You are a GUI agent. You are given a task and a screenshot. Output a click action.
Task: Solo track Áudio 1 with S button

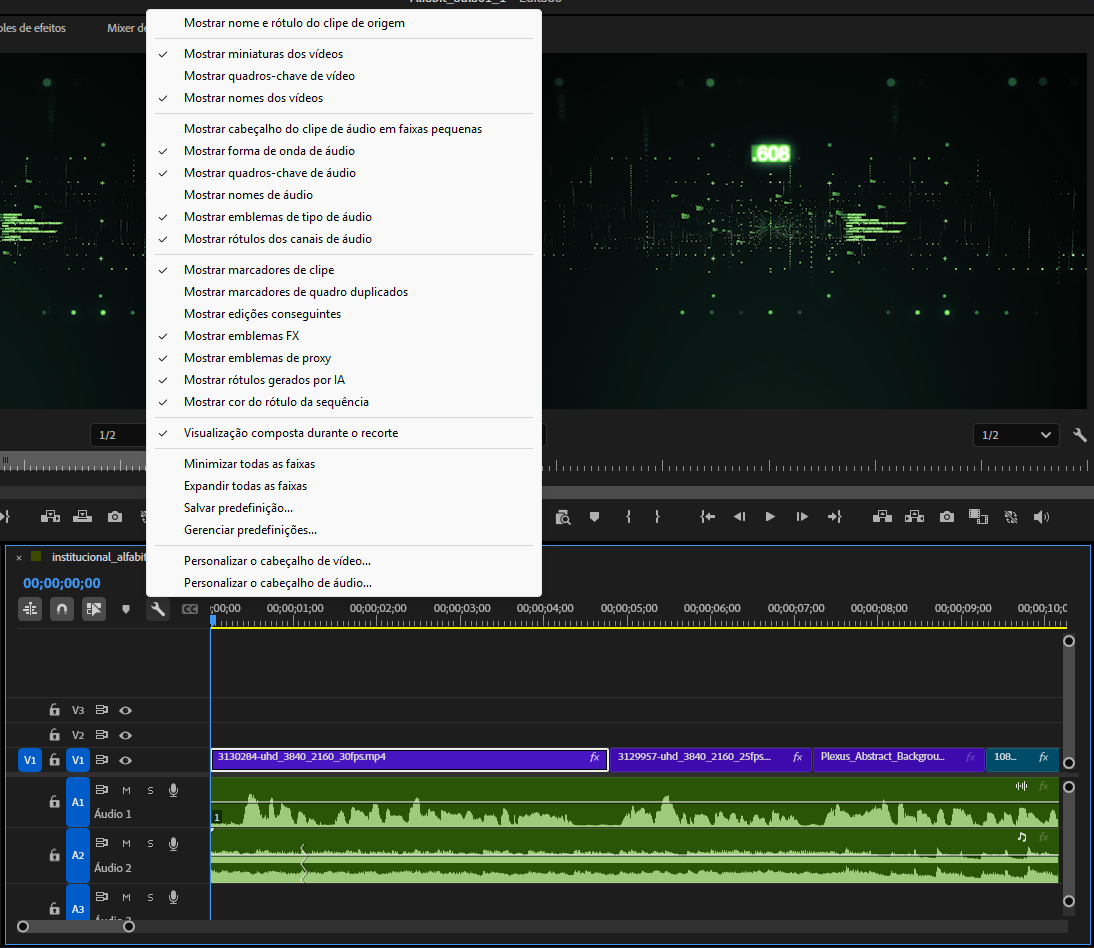(150, 790)
